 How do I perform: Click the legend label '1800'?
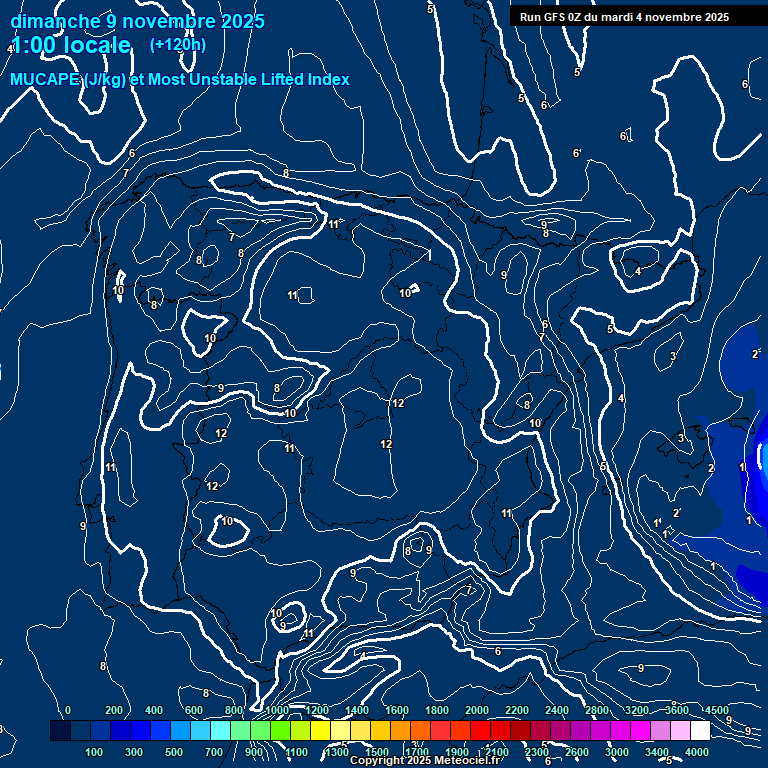(x=437, y=710)
